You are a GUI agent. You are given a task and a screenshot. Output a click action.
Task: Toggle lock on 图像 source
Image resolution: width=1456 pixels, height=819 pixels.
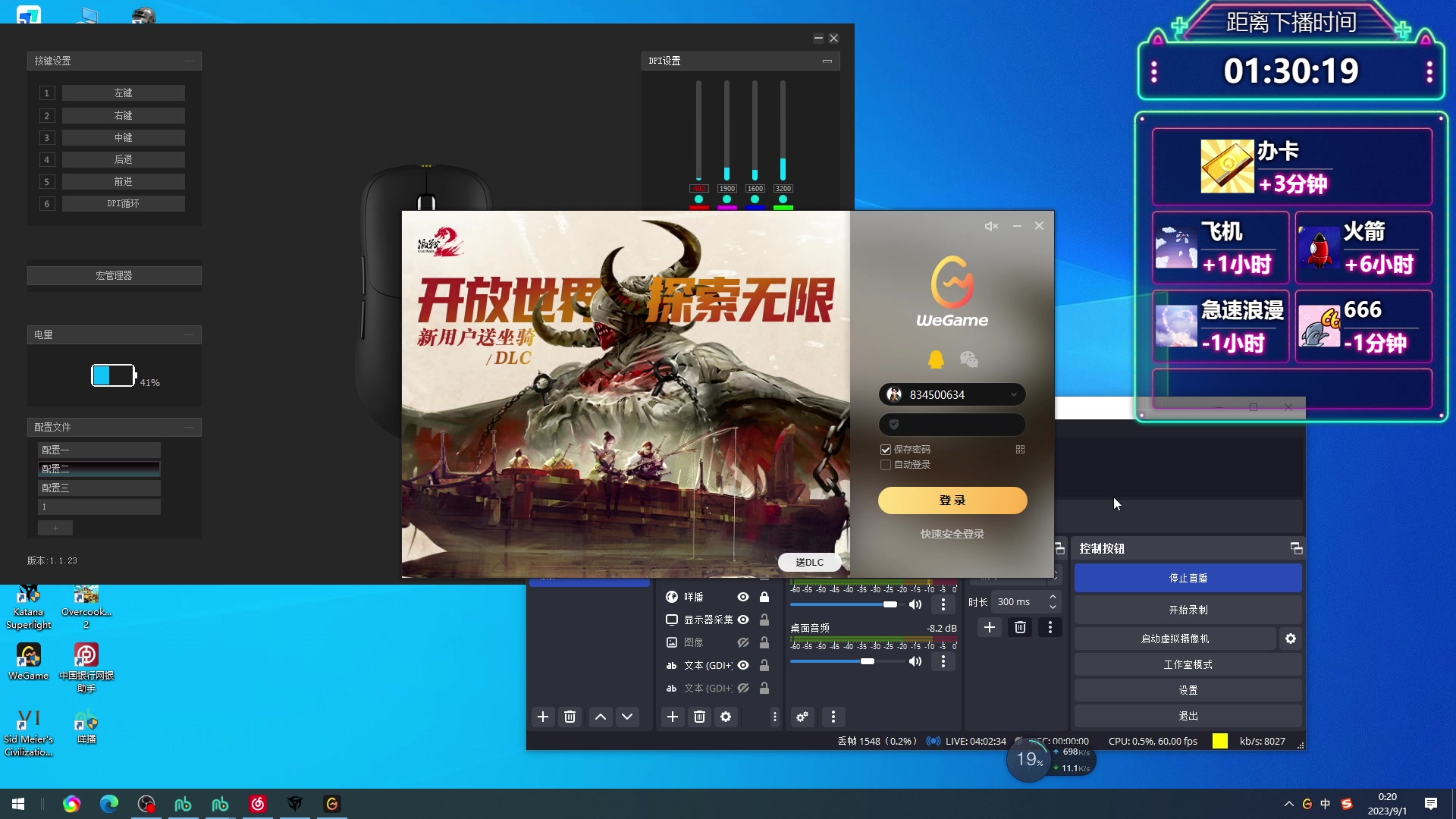coord(764,642)
